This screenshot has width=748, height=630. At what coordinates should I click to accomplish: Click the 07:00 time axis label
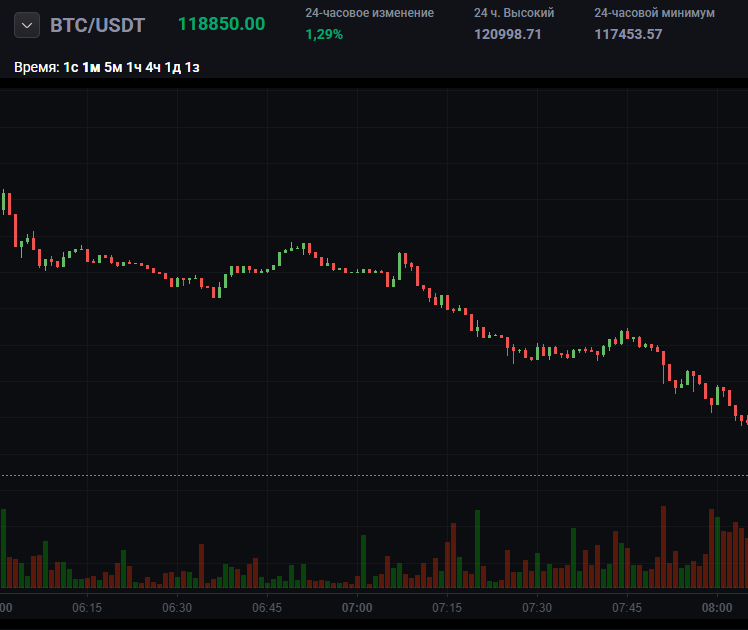coord(357,608)
